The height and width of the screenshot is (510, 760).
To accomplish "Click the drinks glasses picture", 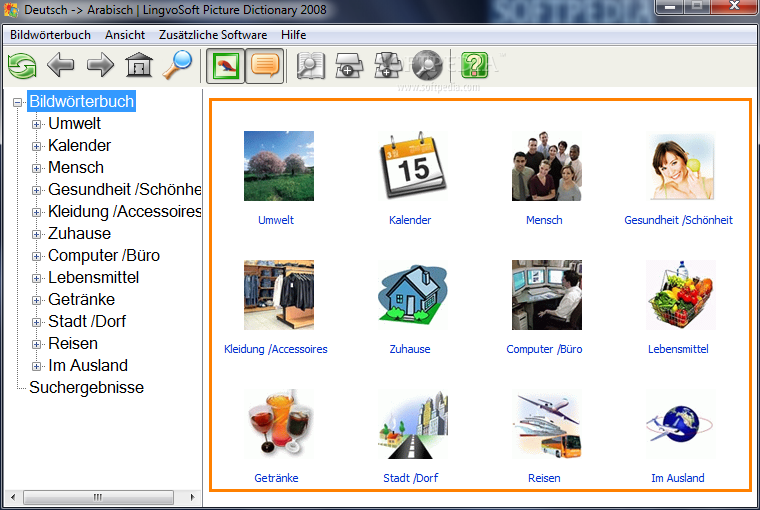I will [279, 424].
